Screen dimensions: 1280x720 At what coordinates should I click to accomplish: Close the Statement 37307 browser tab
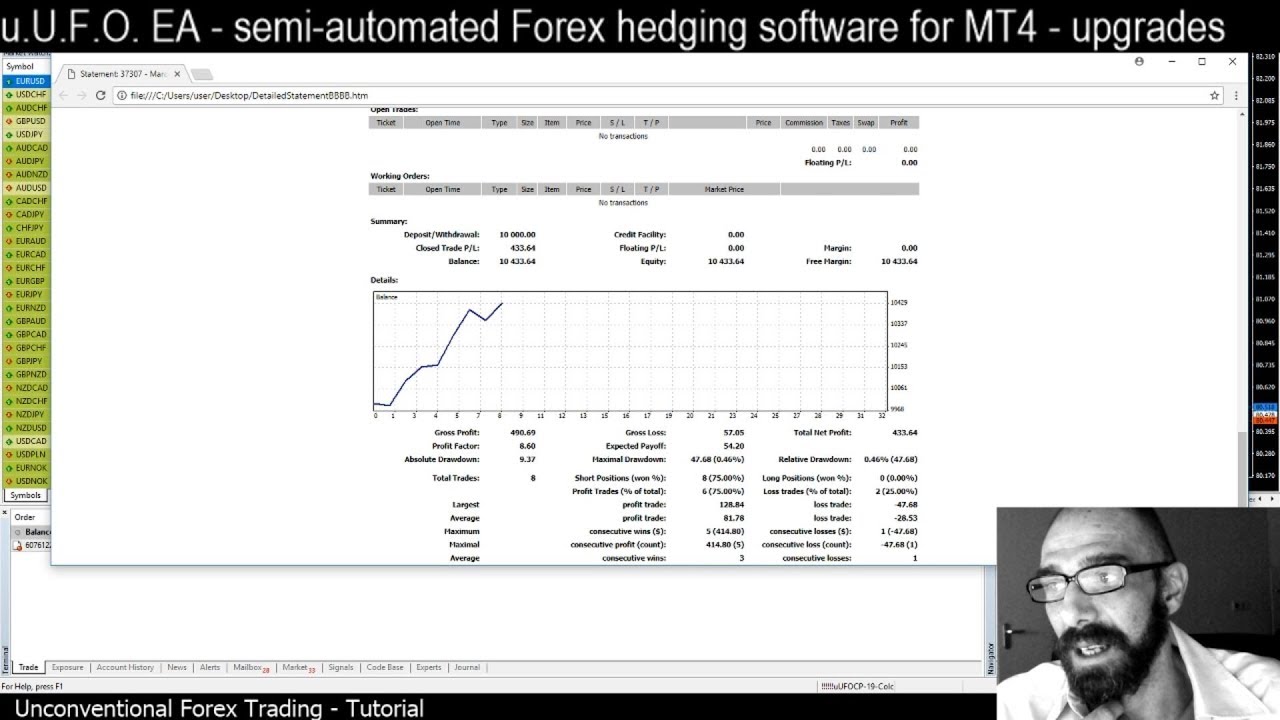(177, 74)
